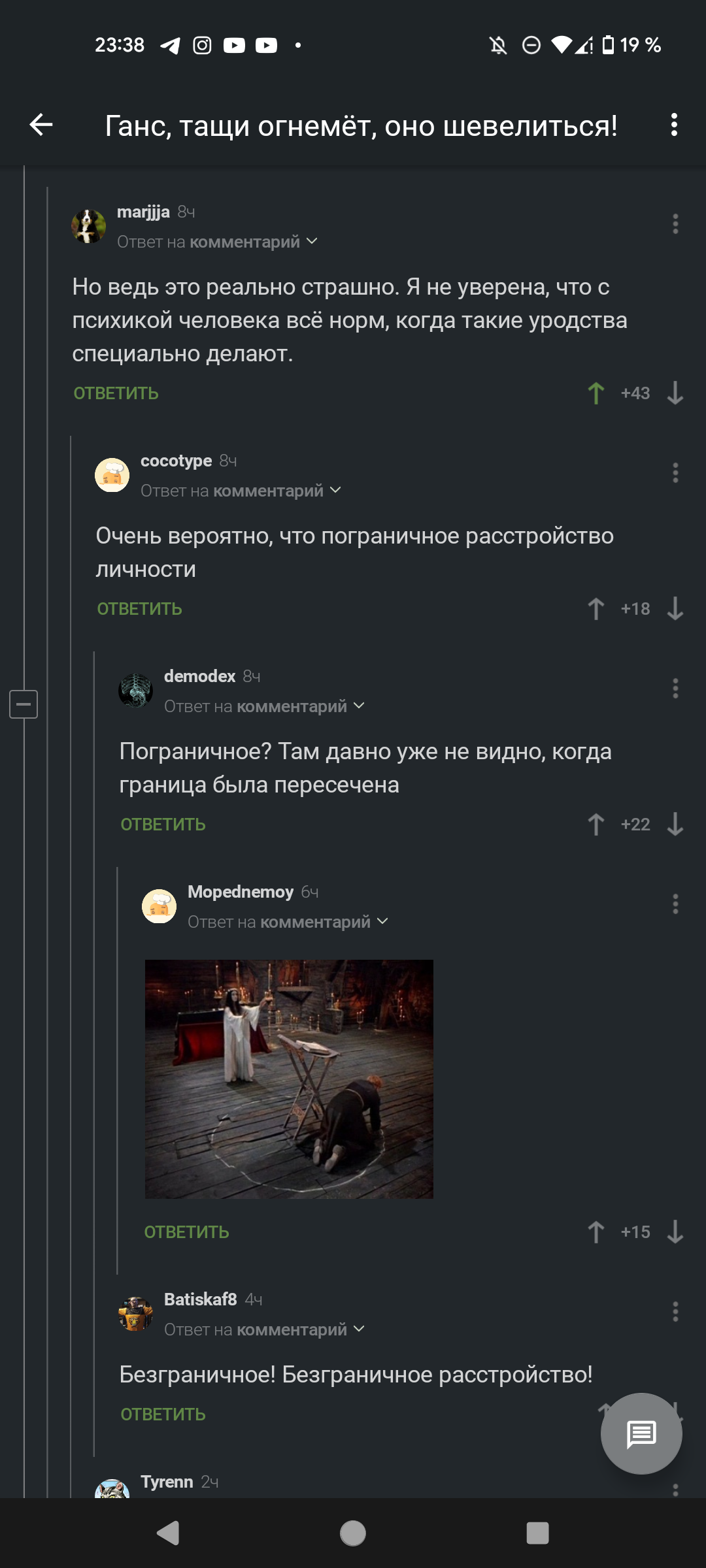Upvote cocotype's comment
Screen dimensions: 706x1568
point(596,609)
